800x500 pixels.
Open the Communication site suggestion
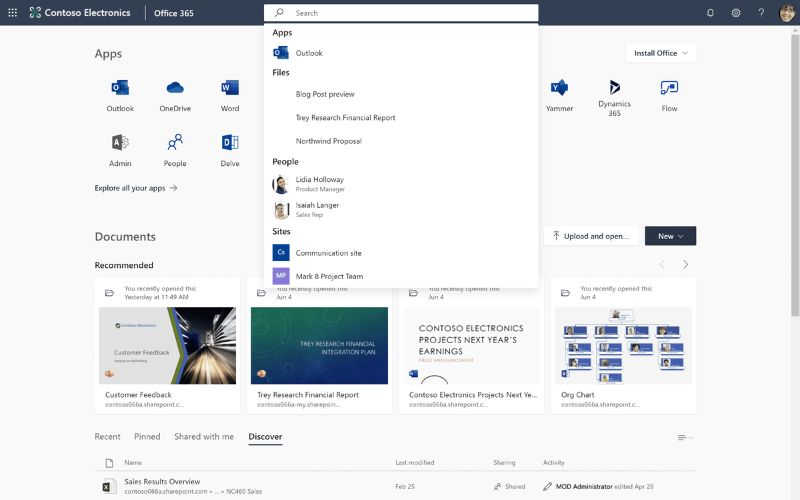pyautogui.click(x=401, y=253)
